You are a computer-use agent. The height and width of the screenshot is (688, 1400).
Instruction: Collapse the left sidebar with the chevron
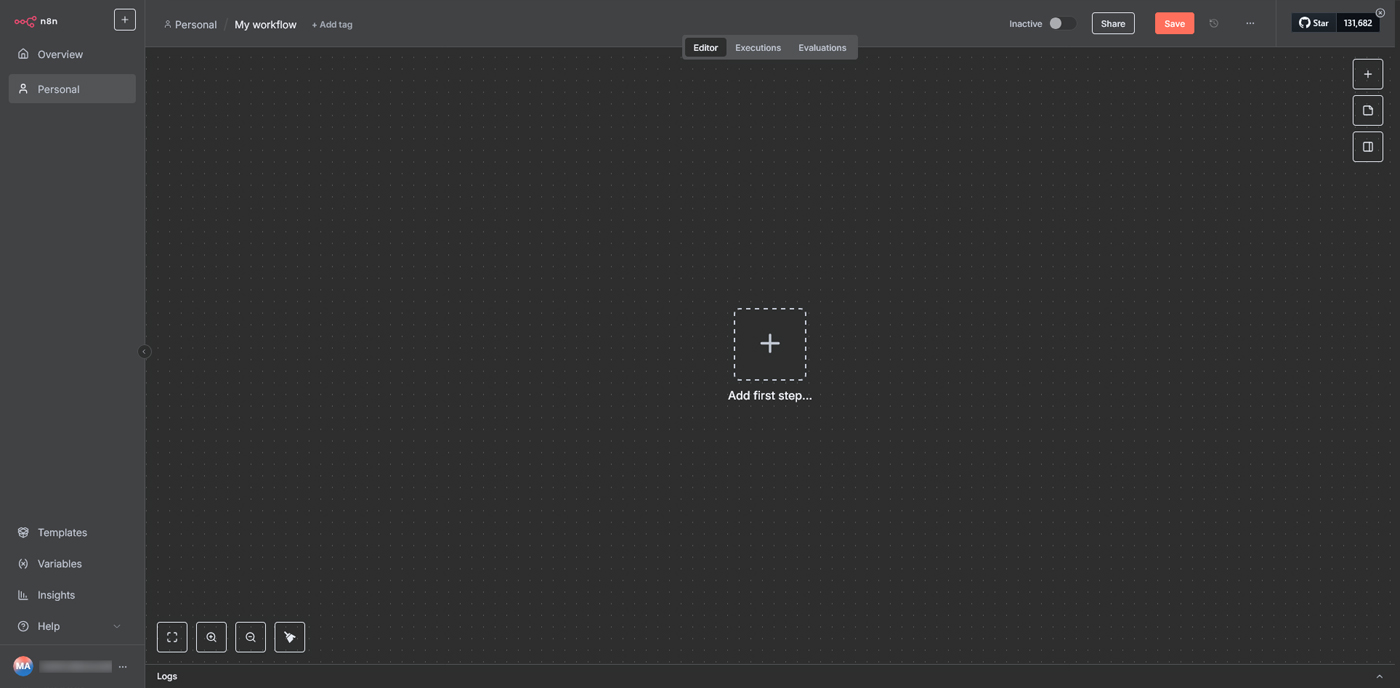(144, 352)
